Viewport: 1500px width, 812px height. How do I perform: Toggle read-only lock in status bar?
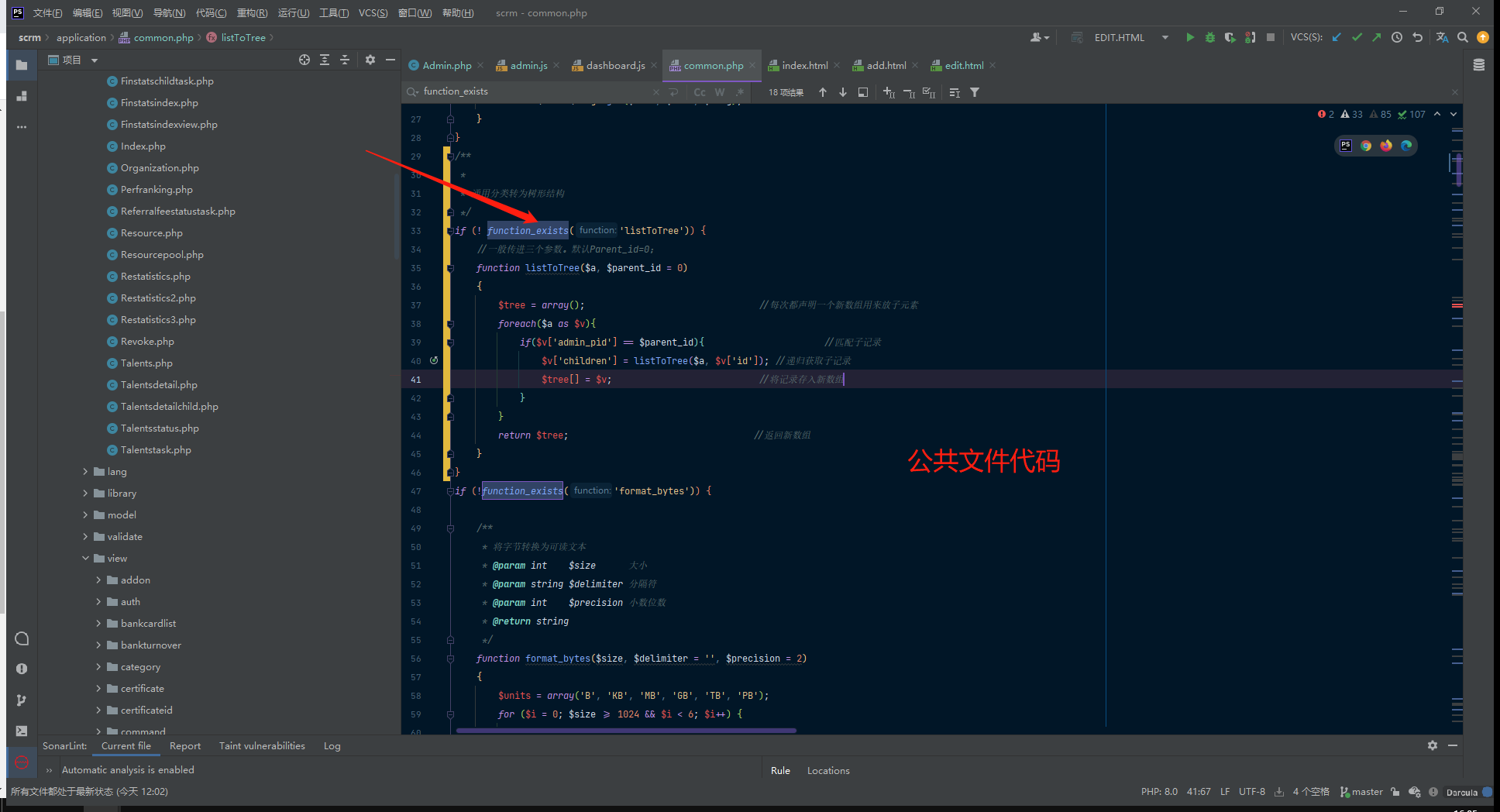(1395, 792)
